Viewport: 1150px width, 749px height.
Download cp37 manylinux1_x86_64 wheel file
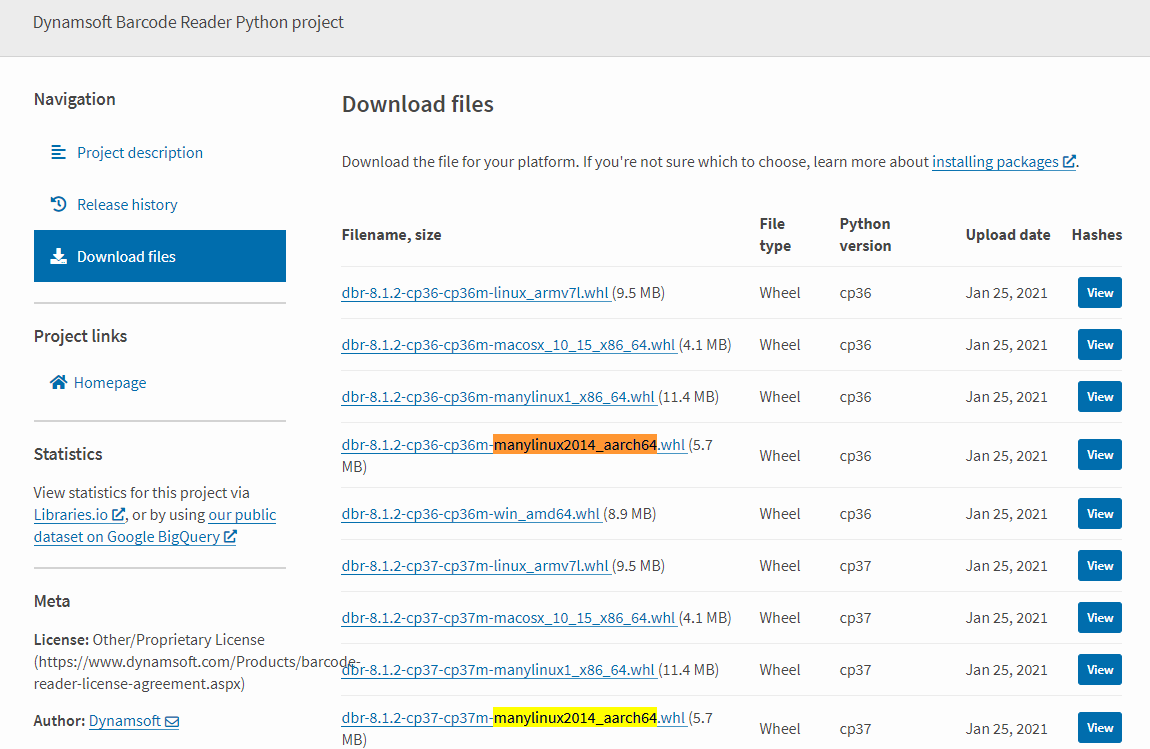[x=498, y=670]
